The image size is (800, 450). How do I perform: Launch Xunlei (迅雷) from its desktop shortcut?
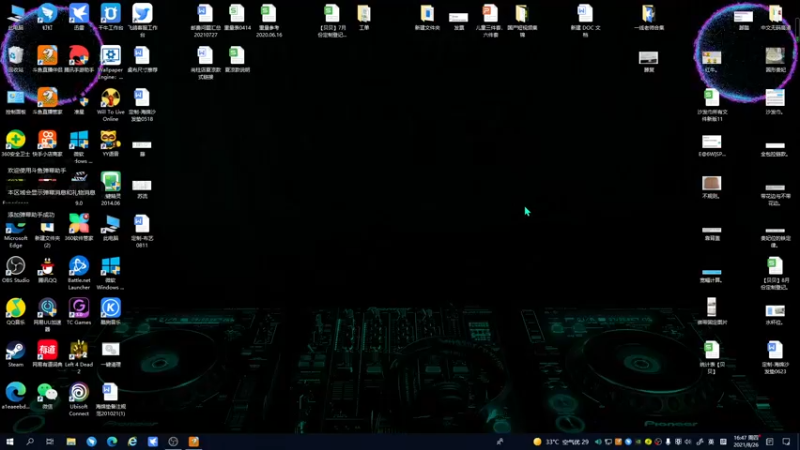pos(79,16)
